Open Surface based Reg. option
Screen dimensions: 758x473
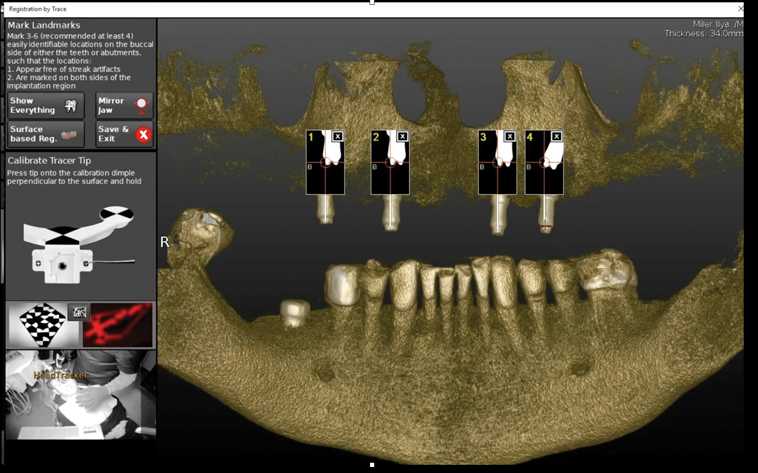pos(45,134)
